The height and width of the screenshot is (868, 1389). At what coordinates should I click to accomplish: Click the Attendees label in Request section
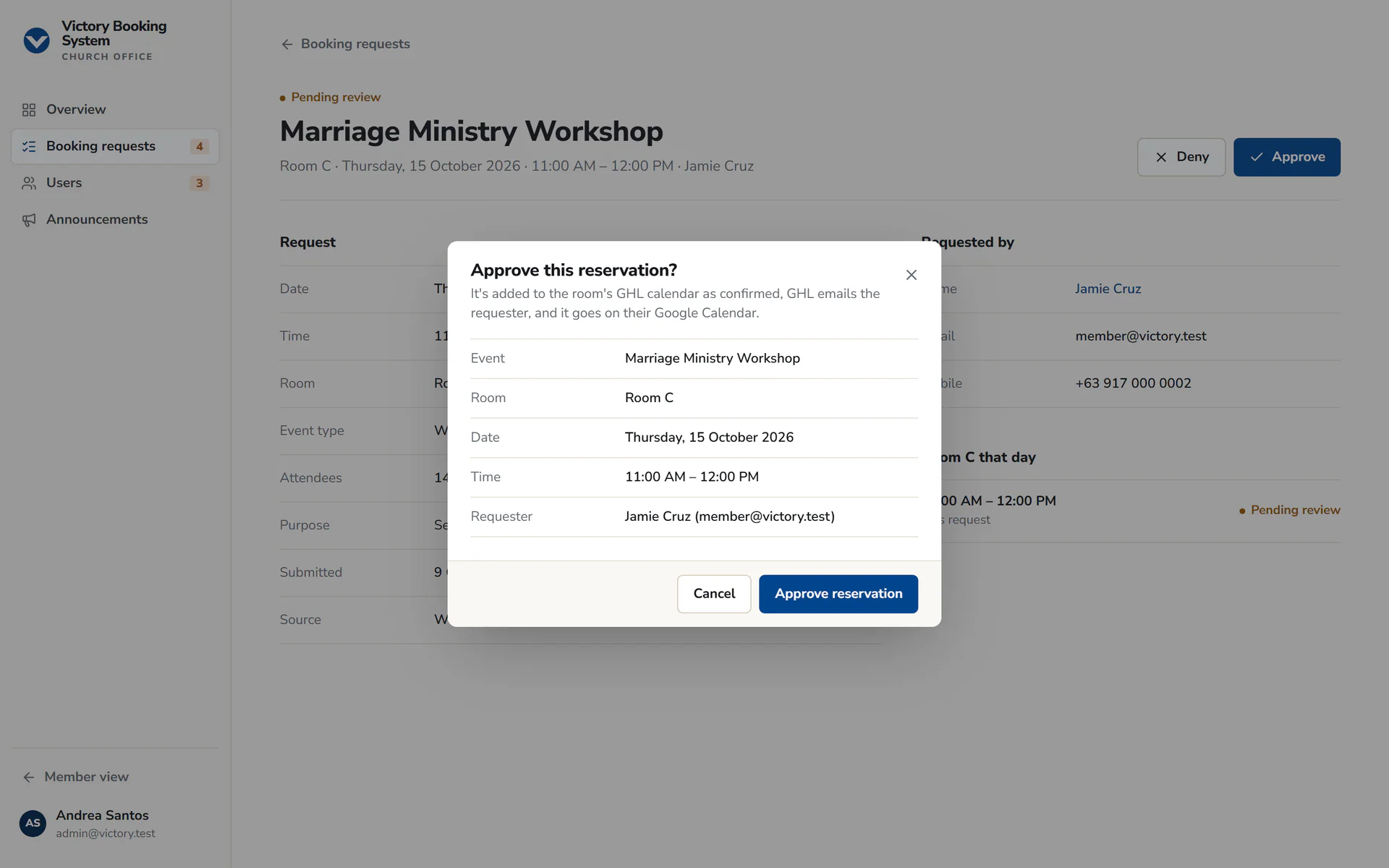coord(310,478)
